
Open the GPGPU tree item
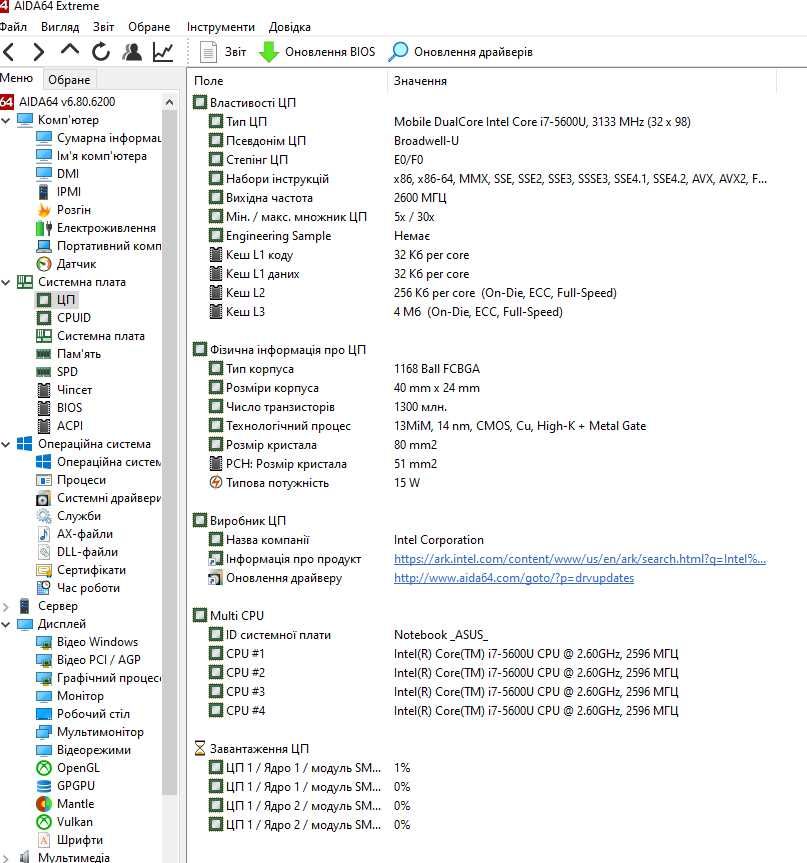[66, 786]
